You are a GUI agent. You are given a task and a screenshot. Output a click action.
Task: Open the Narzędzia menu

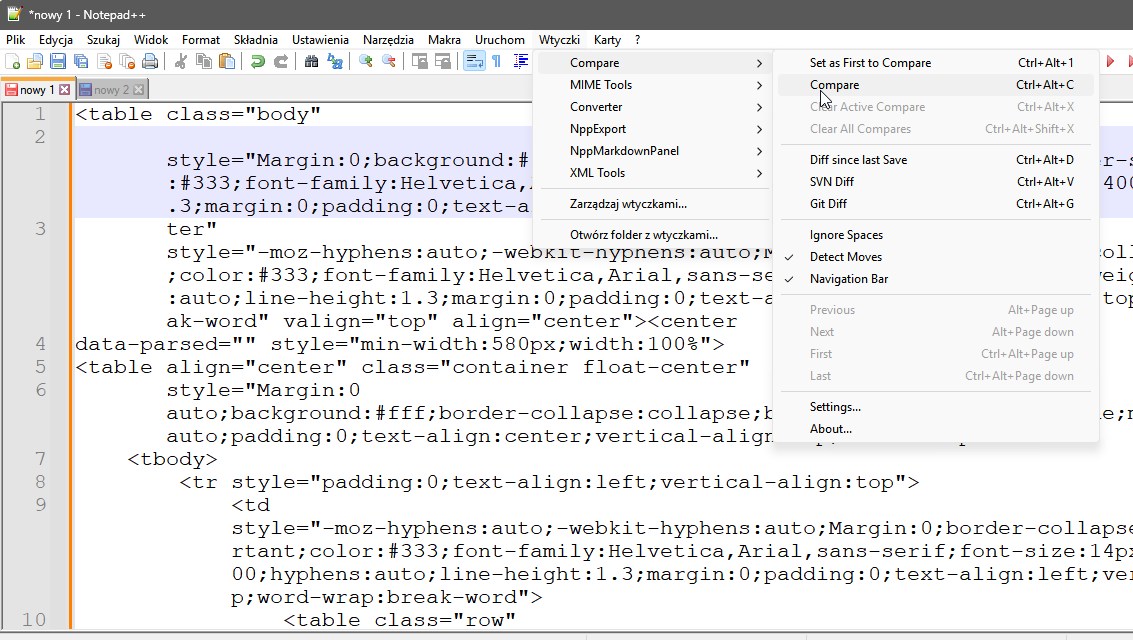click(x=388, y=40)
